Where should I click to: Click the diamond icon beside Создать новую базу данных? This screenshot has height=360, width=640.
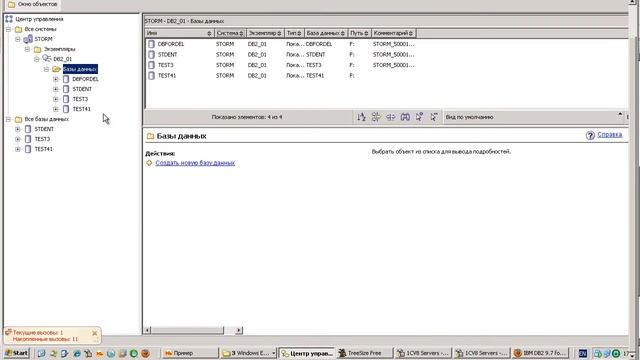[x=149, y=163]
